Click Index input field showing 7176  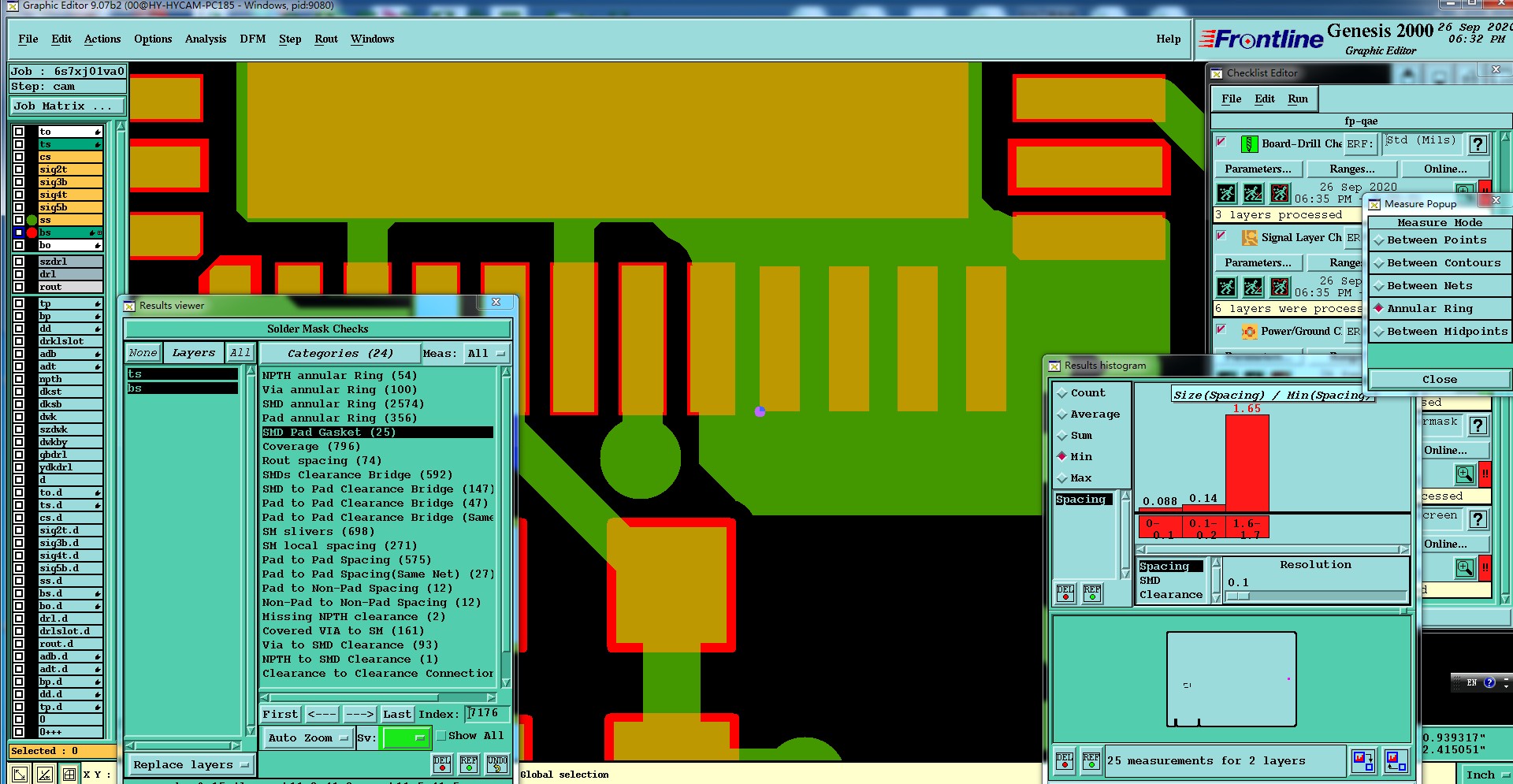(x=487, y=713)
